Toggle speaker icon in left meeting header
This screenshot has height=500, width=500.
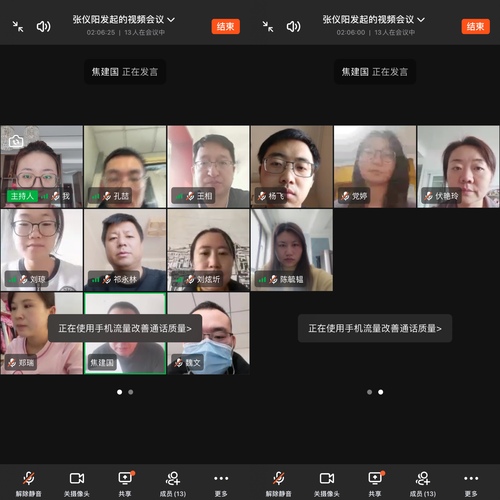(44, 26)
